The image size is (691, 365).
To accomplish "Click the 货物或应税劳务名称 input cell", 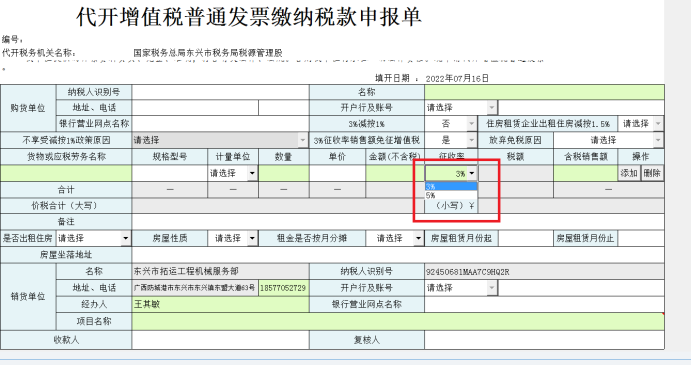I will click(x=66, y=173).
